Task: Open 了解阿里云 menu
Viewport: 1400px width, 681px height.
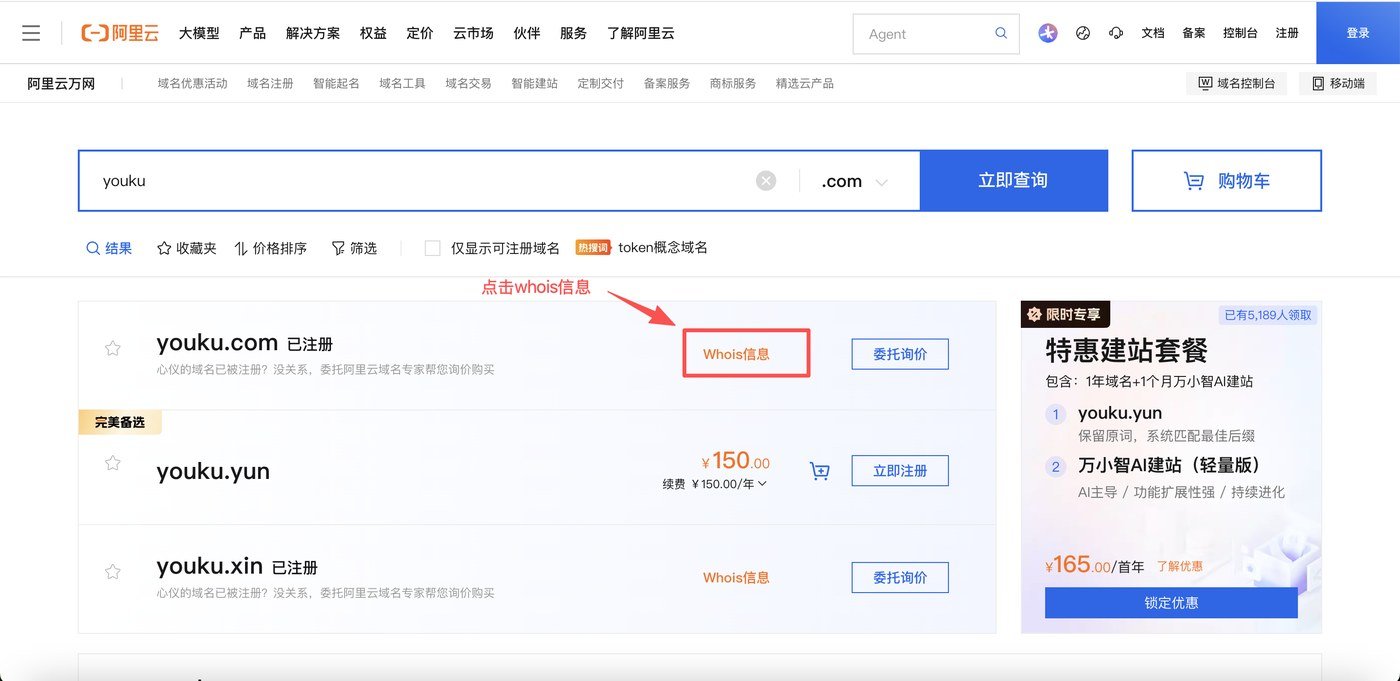Action: point(641,33)
